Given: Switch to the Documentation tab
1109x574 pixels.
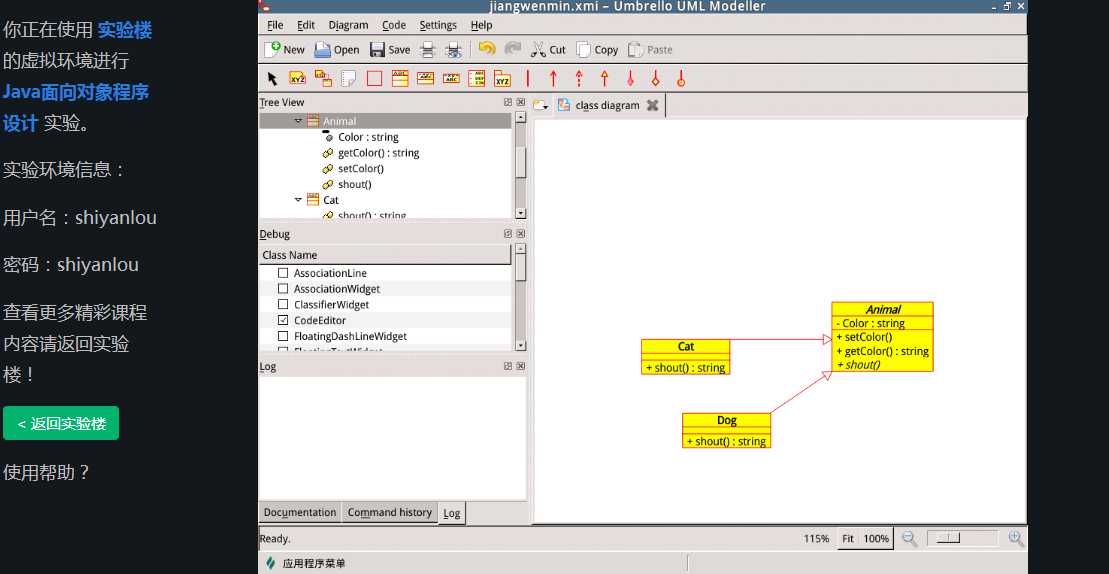Looking at the screenshot, I should click(x=300, y=512).
